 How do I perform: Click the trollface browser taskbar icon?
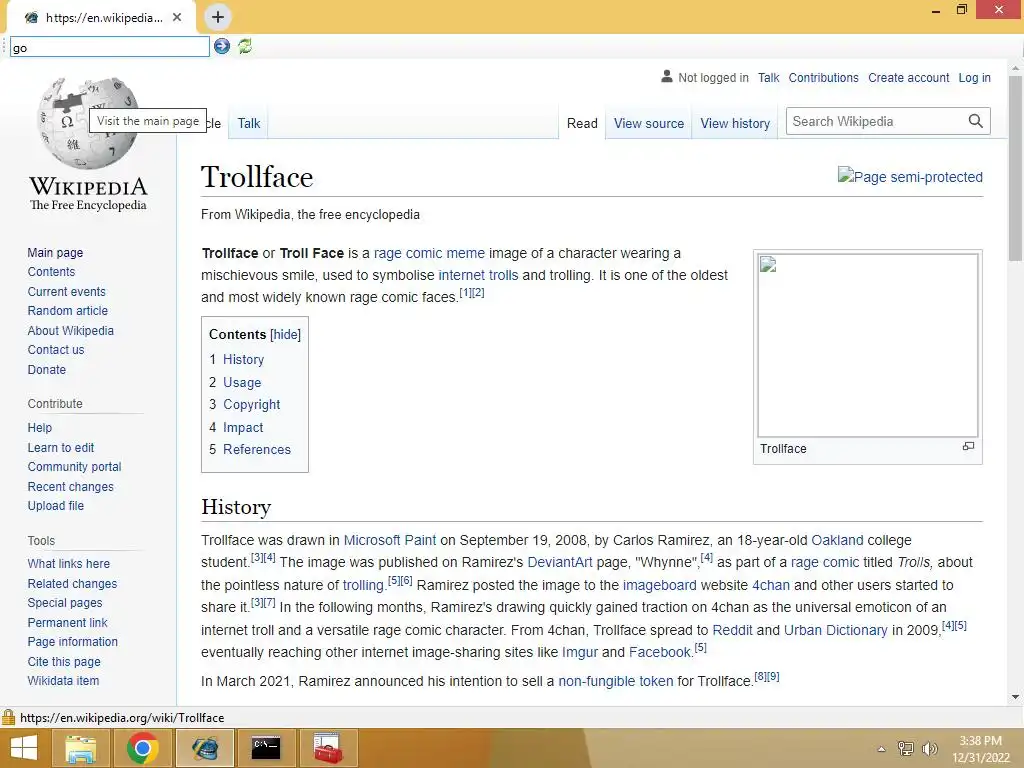click(204, 748)
